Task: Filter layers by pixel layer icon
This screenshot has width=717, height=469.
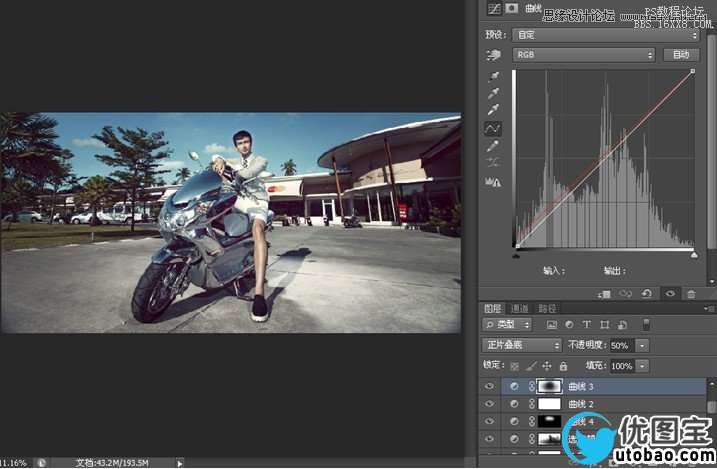Action: coord(552,325)
